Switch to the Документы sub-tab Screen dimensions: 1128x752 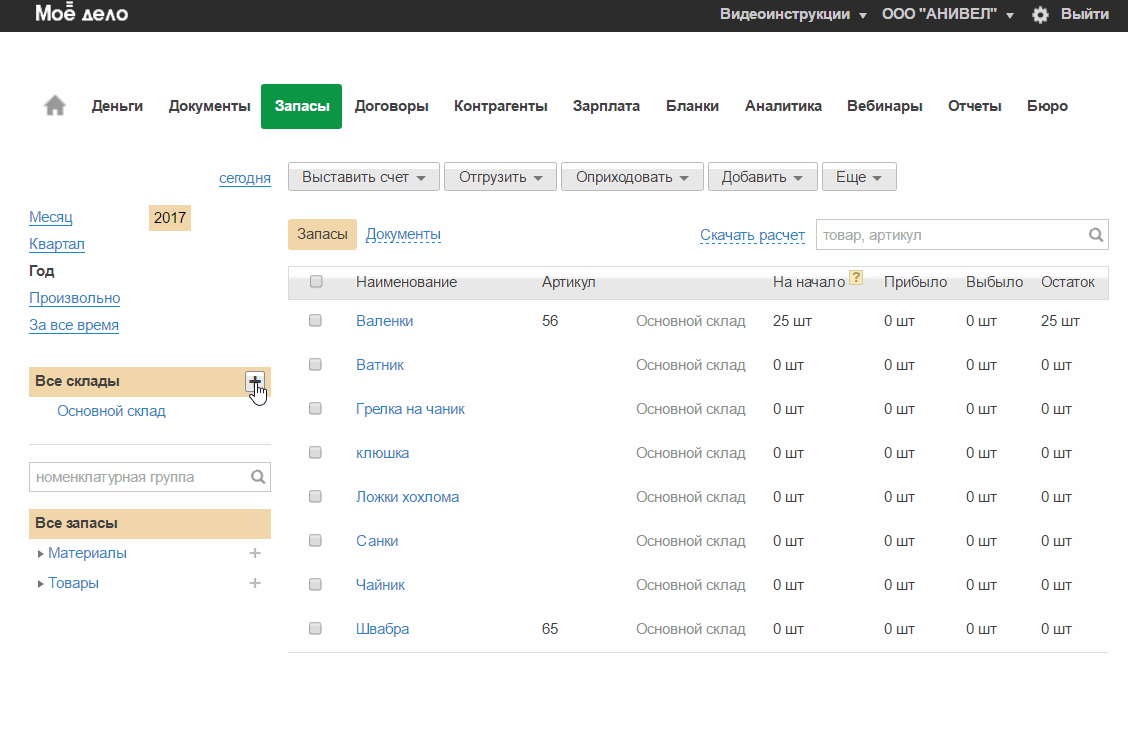tap(403, 234)
